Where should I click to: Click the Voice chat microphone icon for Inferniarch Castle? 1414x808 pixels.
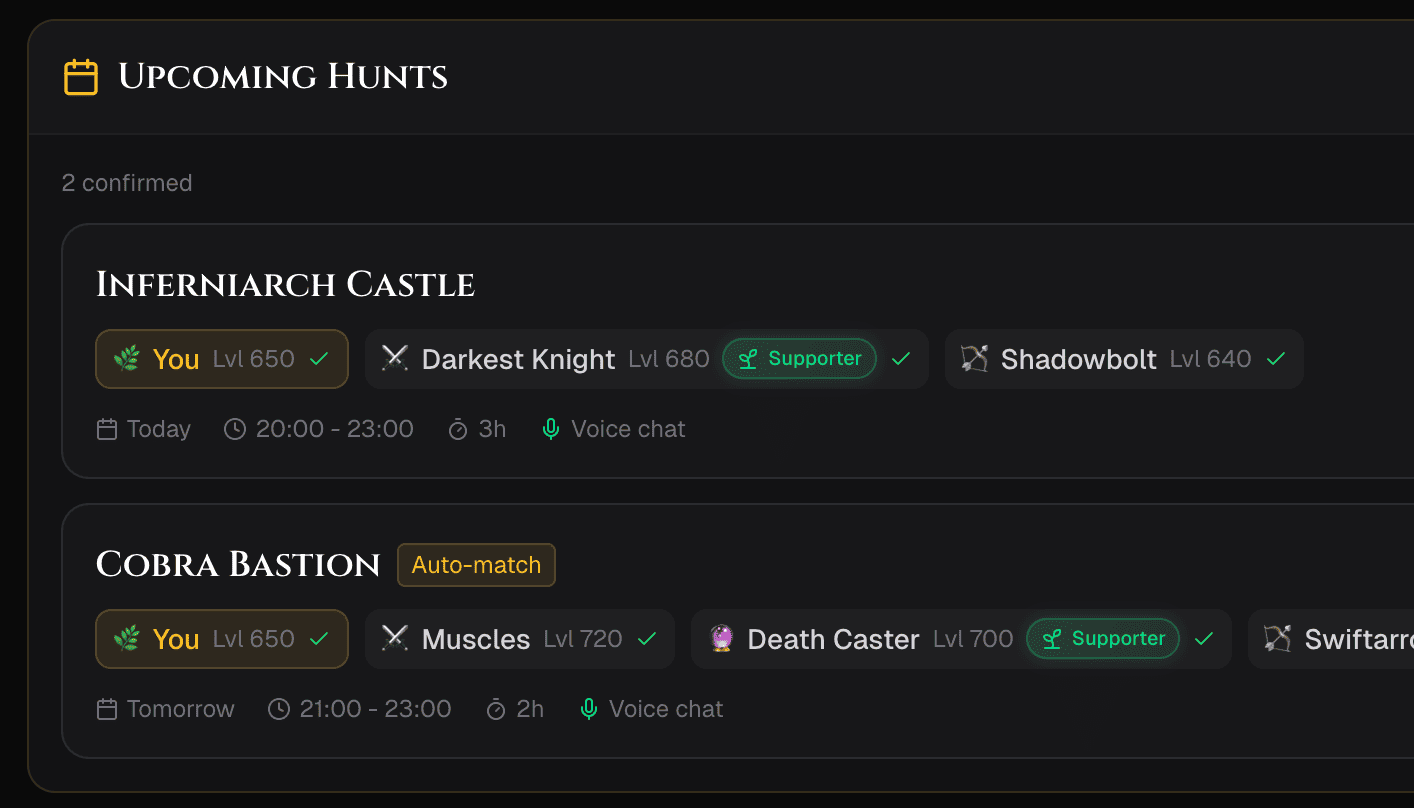(550, 428)
